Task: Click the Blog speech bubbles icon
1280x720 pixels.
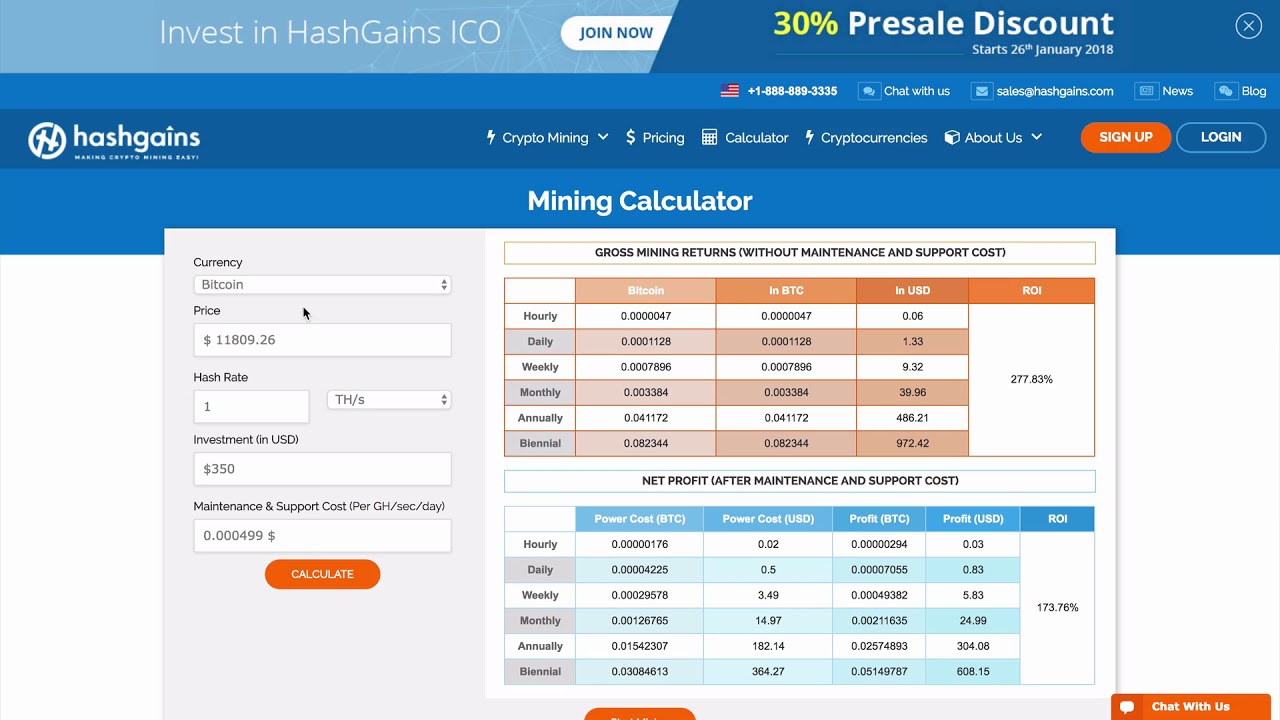Action: (1226, 91)
